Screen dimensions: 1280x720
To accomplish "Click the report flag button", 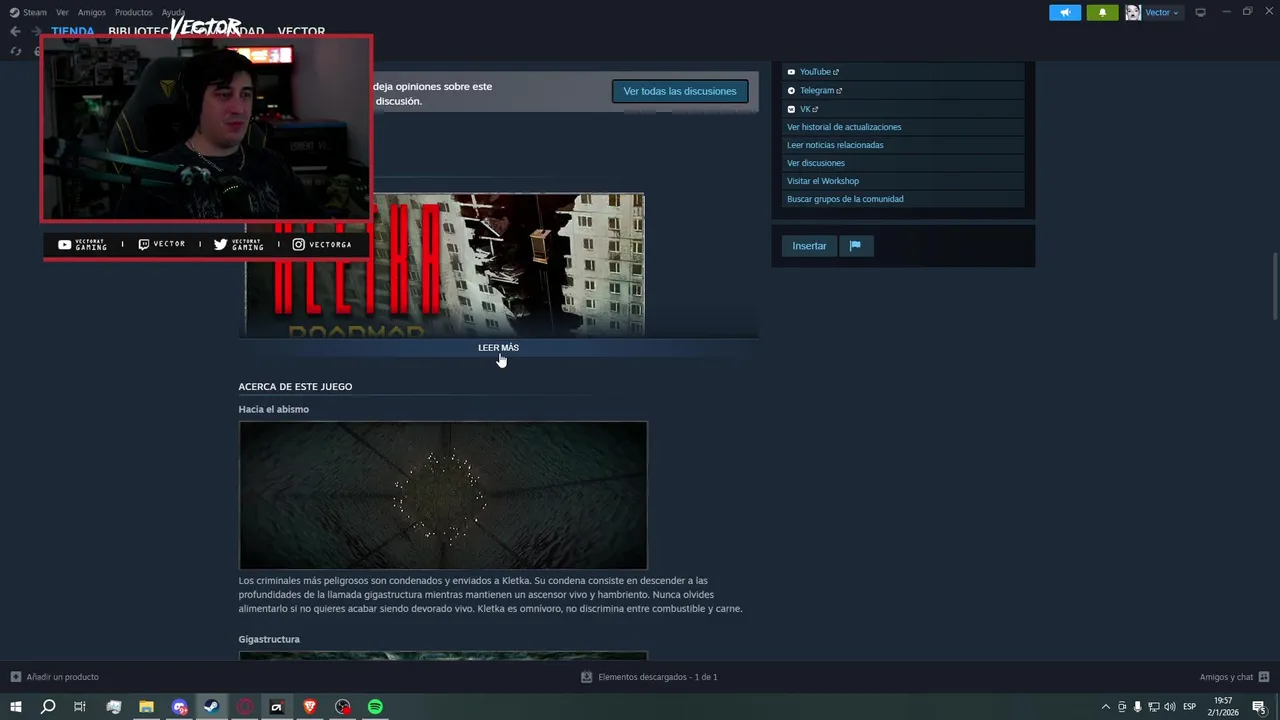I will coord(855,246).
